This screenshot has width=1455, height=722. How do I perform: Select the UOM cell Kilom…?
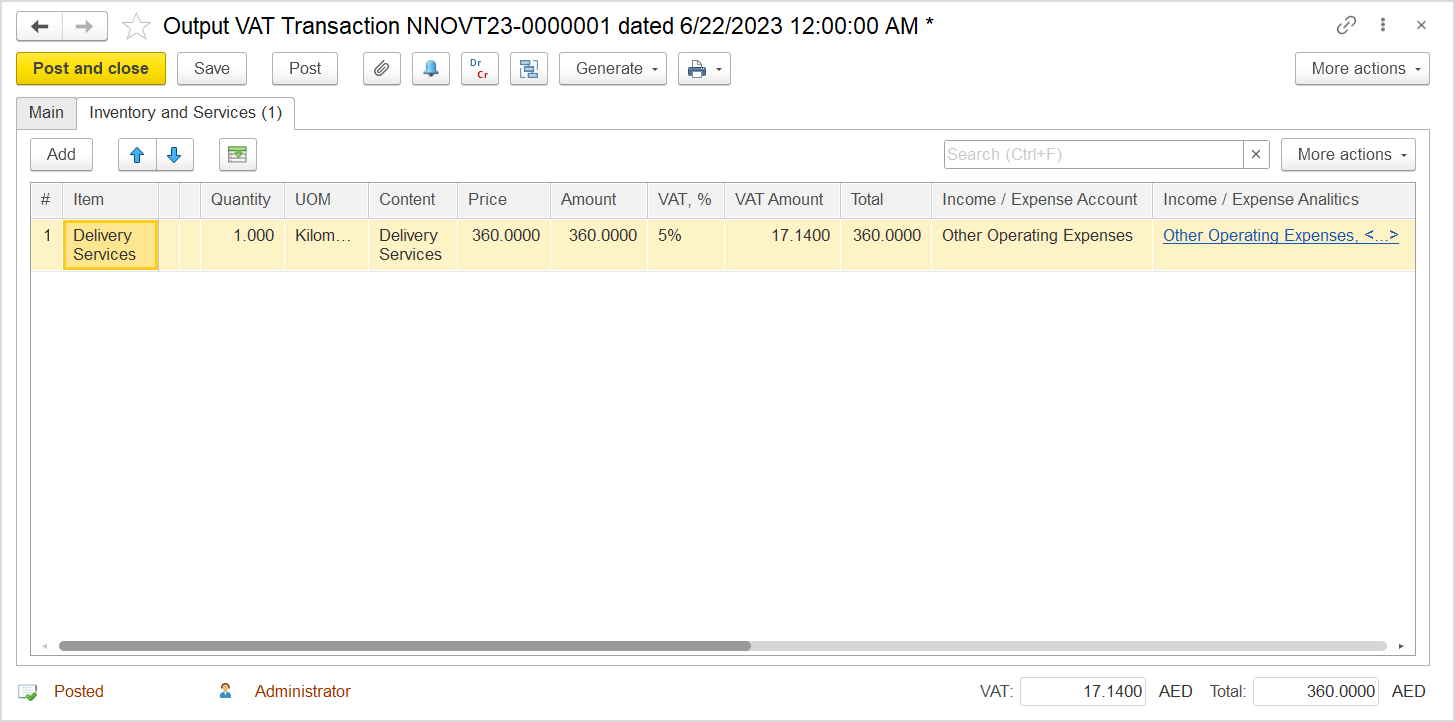(x=326, y=245)
